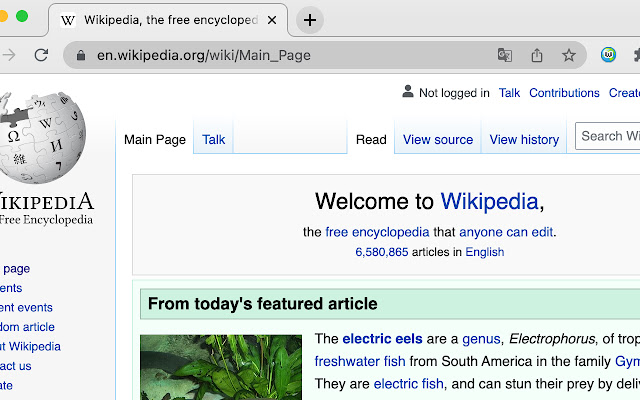This screenshot has width=640, height=400.
Task: Click the Contributions link at top
Action: point(564,93)
